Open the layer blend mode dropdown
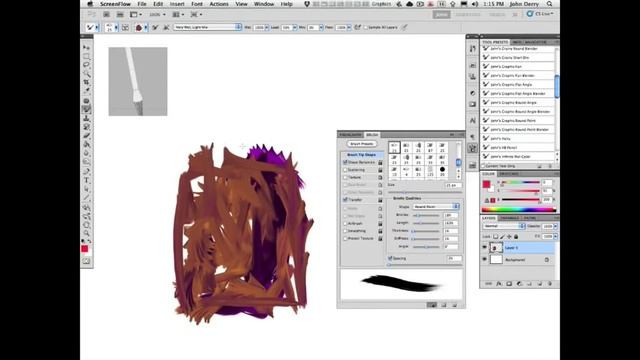The height and width of the screenshot is (360, 640). (x=504, y=226)
